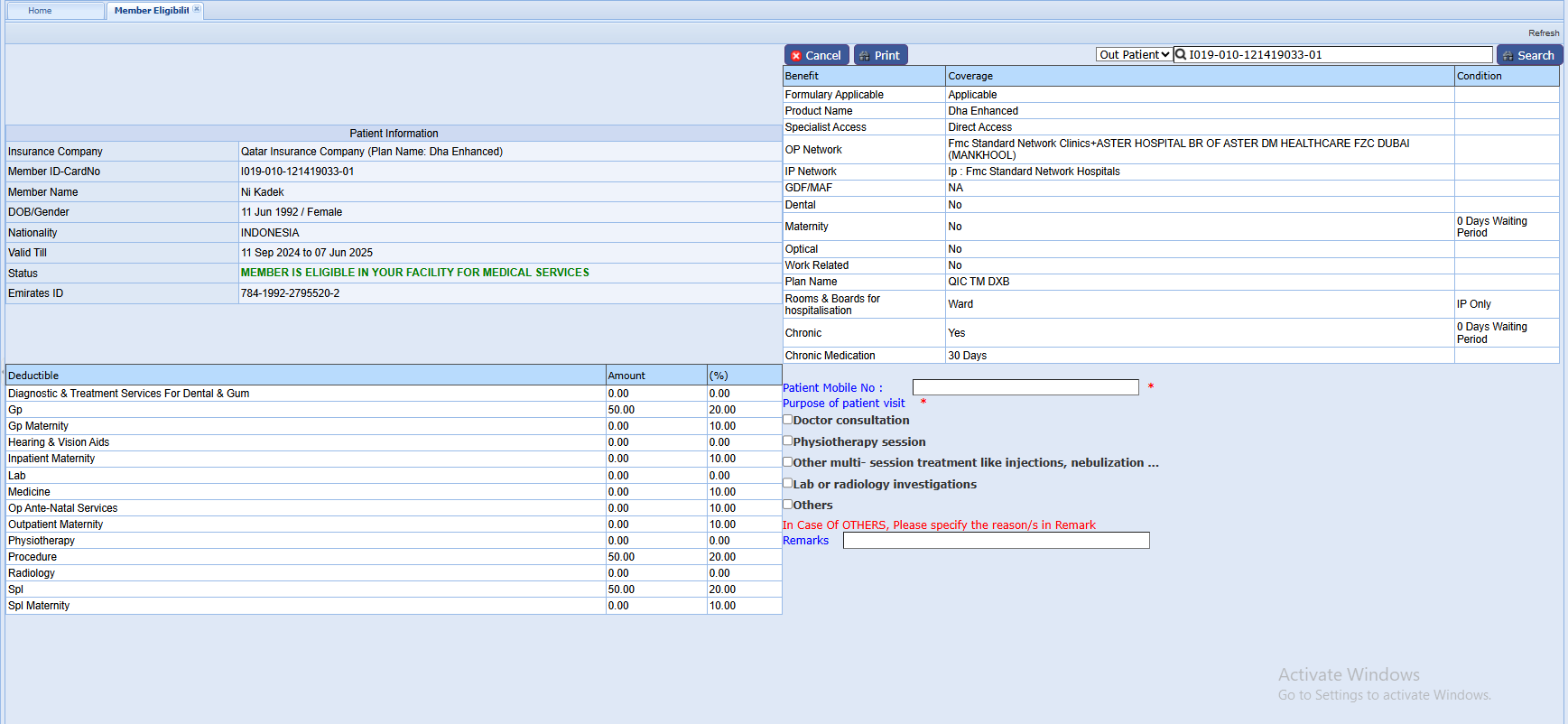Check Other multi-session treatment checkbox
The width and height of the screenshot is (1568, 724).
point(788,462)
